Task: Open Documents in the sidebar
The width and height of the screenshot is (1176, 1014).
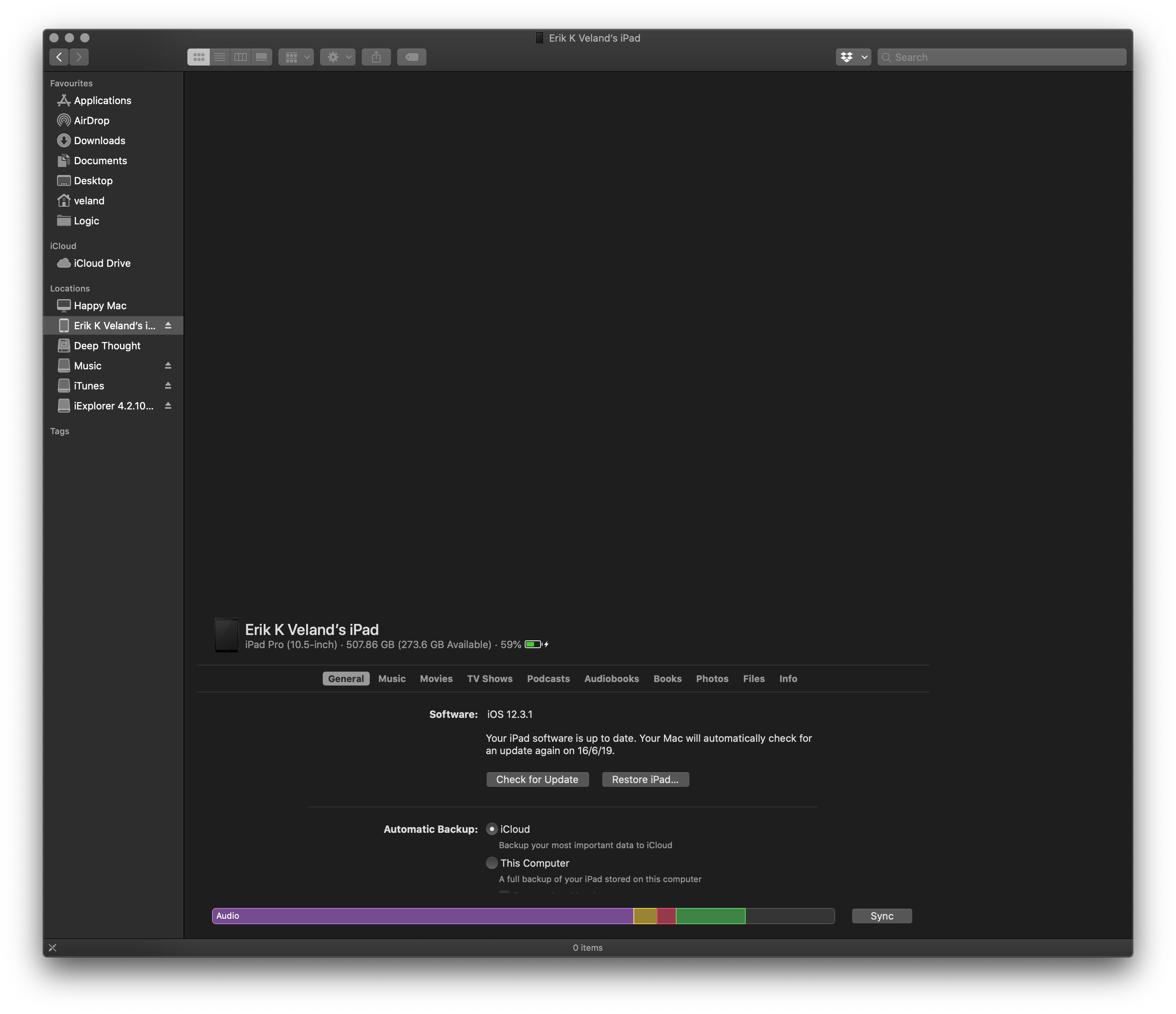Action: pos(113,161)
